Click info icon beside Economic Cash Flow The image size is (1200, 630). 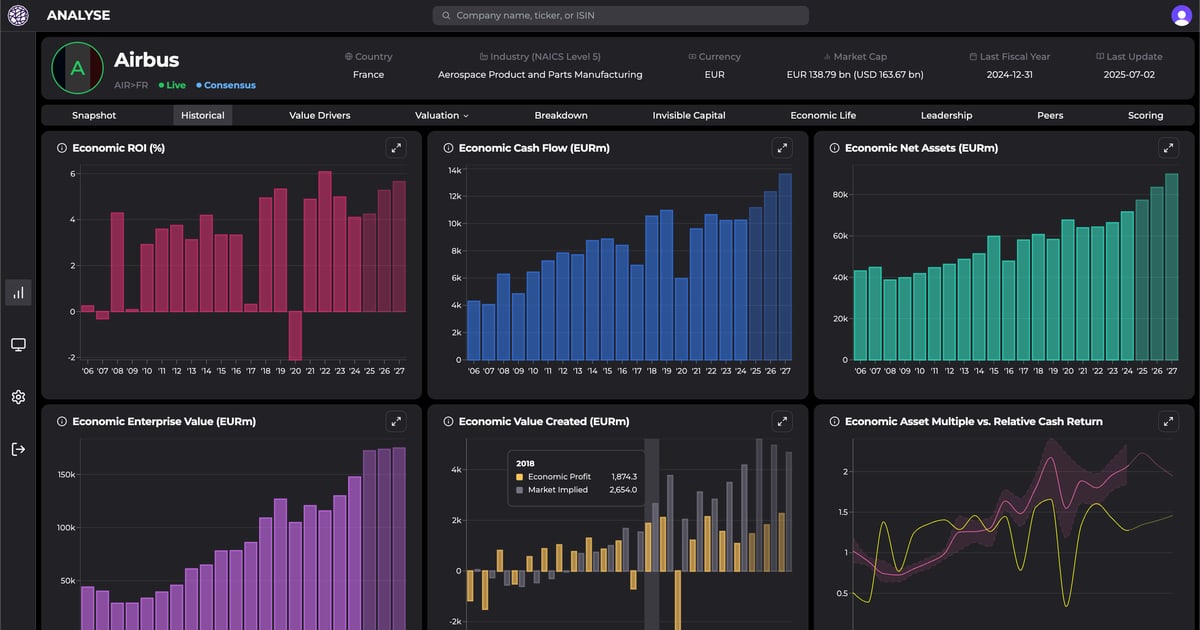tap(448, 148)
